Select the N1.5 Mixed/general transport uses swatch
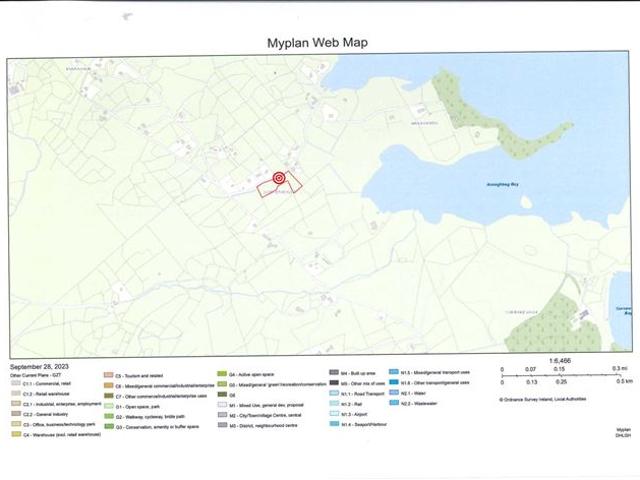 [394, 372]
